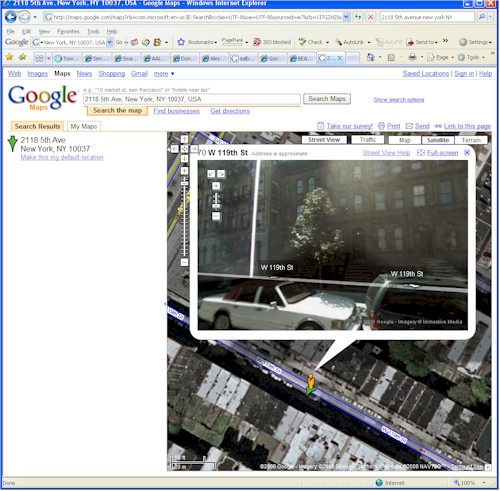The image size is (500, 491).
Task: Pan the map left with the left arrow
Action: 175,149
